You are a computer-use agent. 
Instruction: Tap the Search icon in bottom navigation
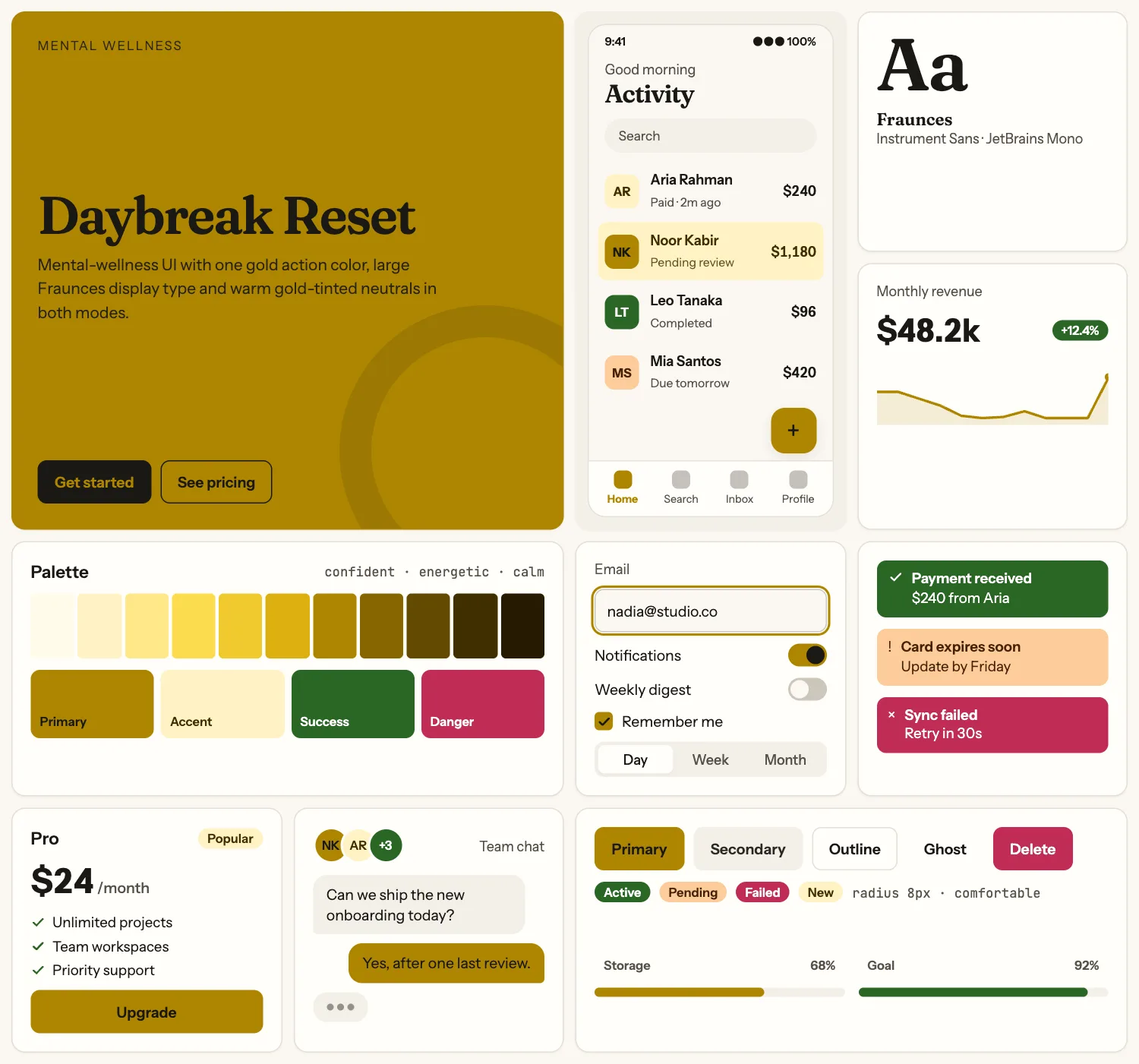click(681, 479)
